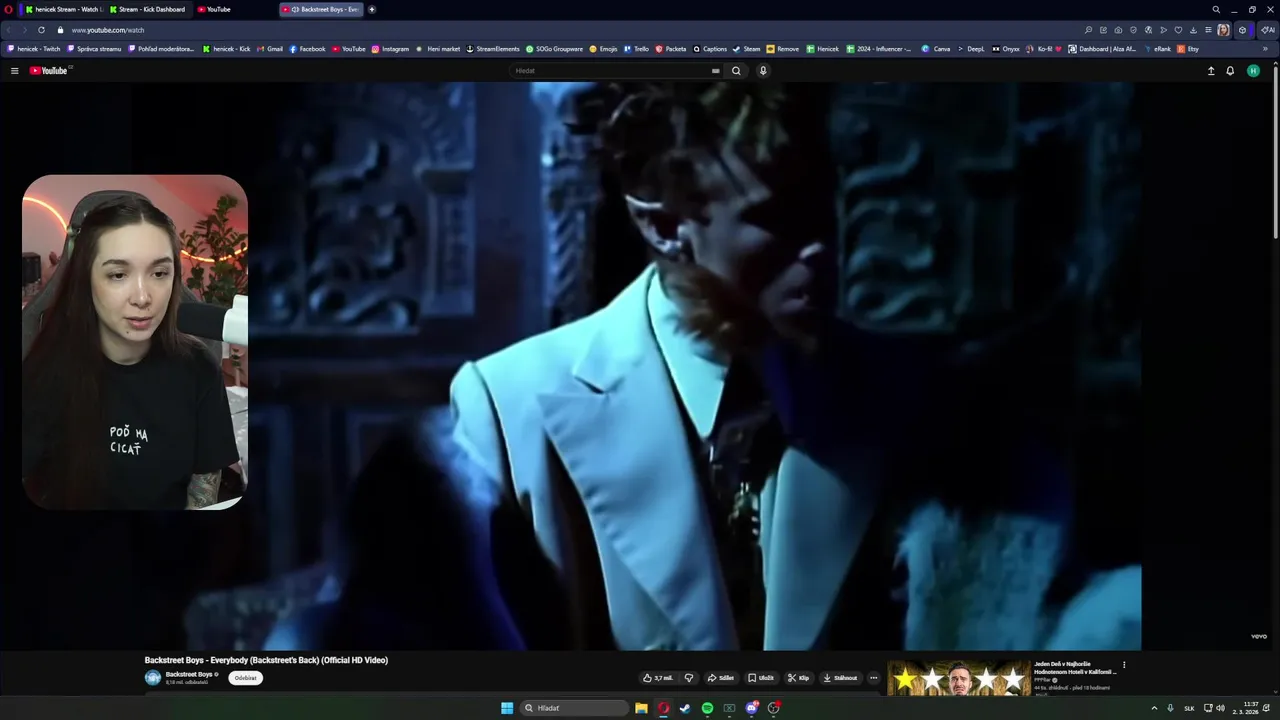Click the taskbar 'Hľadať' search box
This screenshot has height=720, width=1280.
575,708
